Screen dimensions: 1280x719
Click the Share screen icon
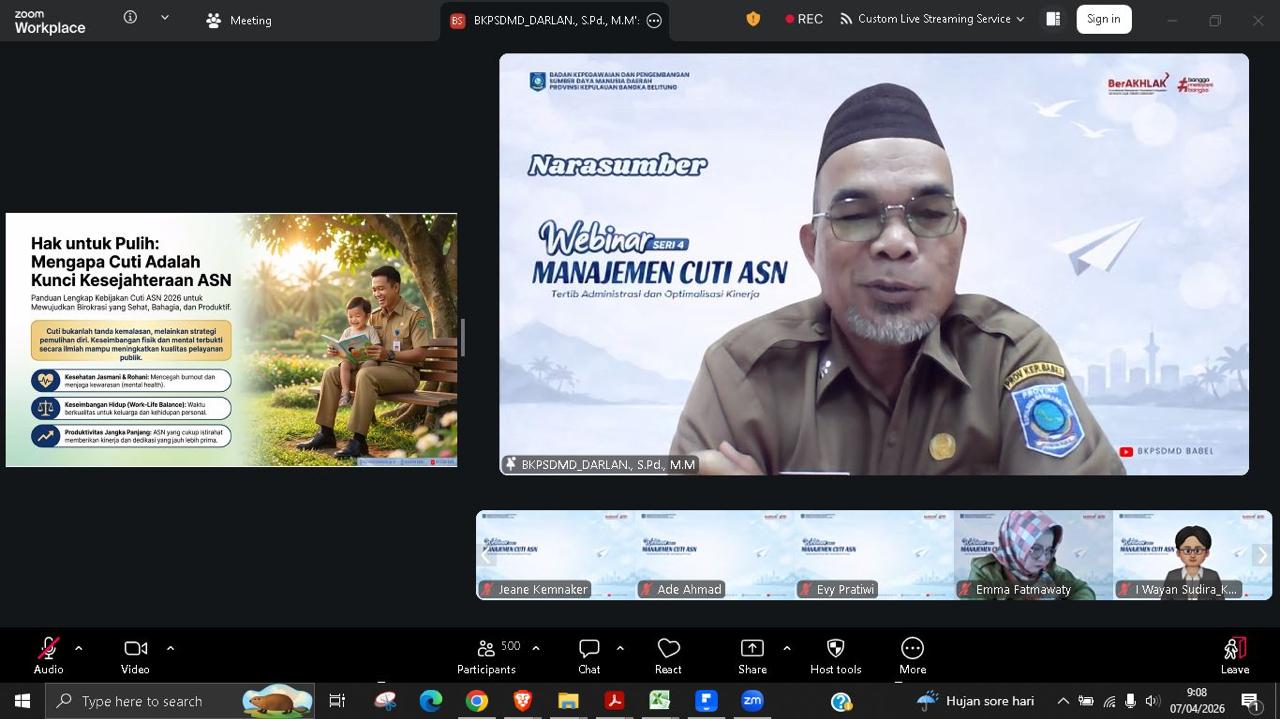[x=752, y=655]
